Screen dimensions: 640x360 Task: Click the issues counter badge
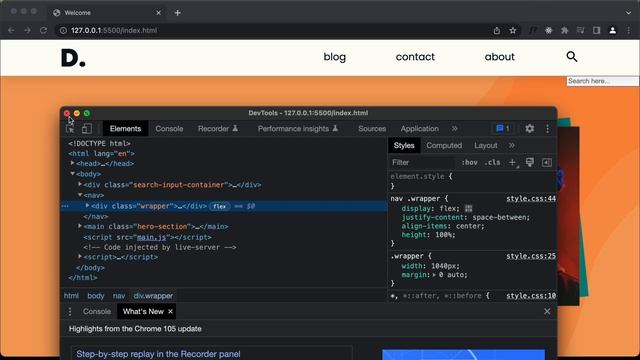pos(503,129)
